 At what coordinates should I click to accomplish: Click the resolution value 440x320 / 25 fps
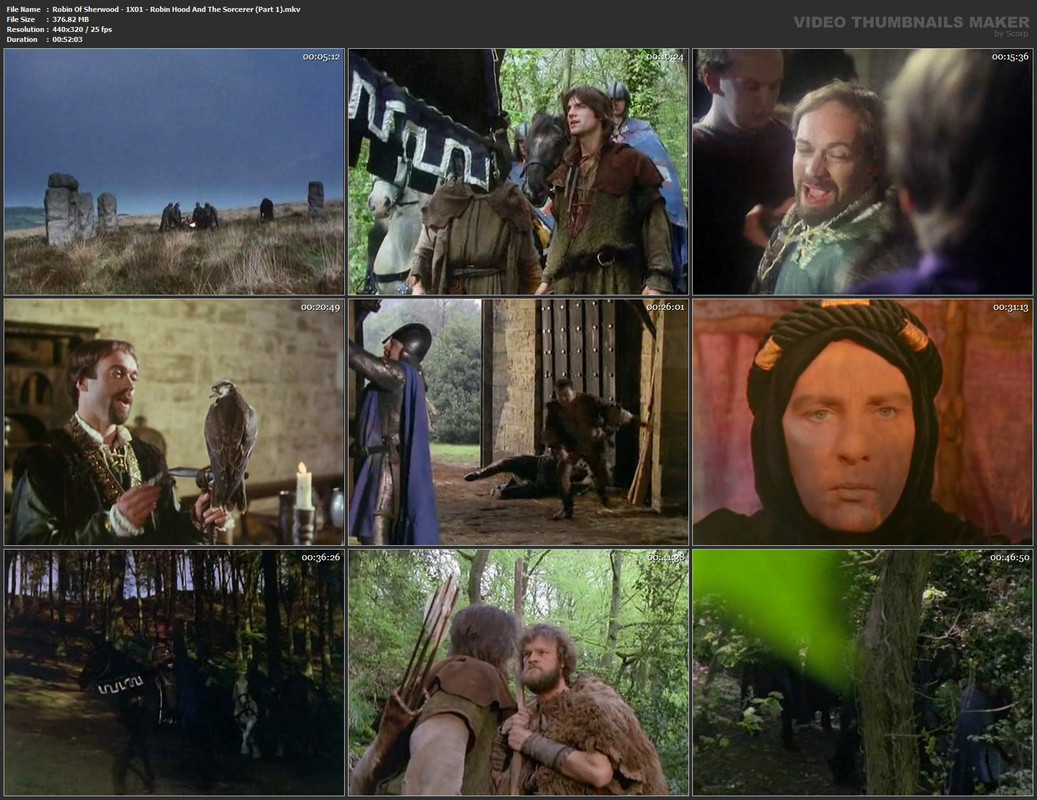[82, 29]
